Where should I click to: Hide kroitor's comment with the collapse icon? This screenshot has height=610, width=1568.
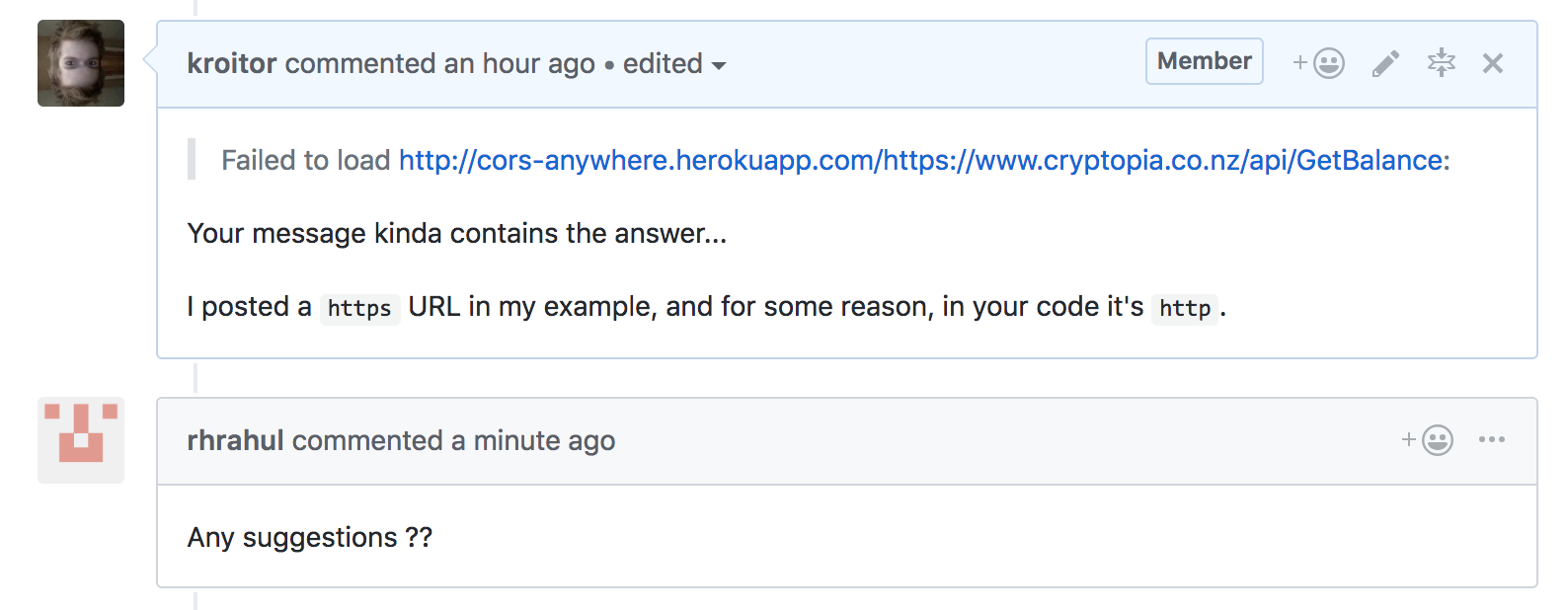coord(1441,62)
